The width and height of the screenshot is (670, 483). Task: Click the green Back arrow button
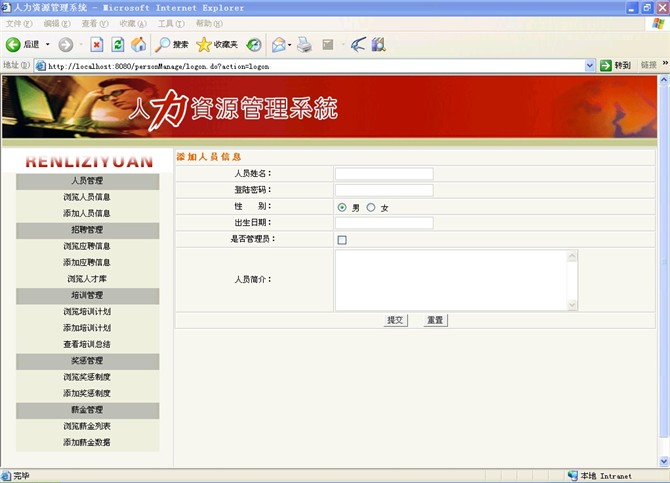(x=13, y=44)
